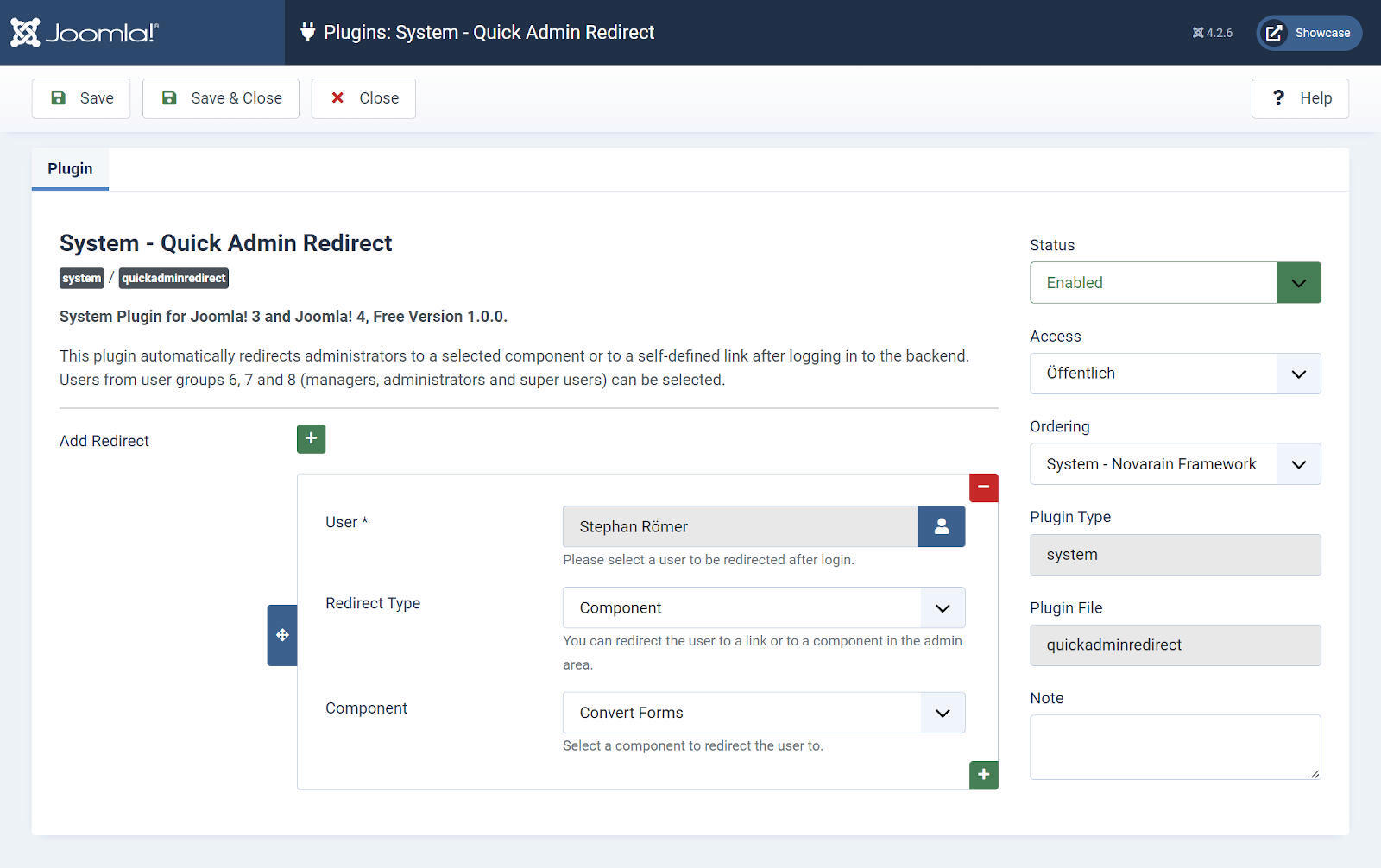Click the Joomla logo in the header

(x=84, y=32)
